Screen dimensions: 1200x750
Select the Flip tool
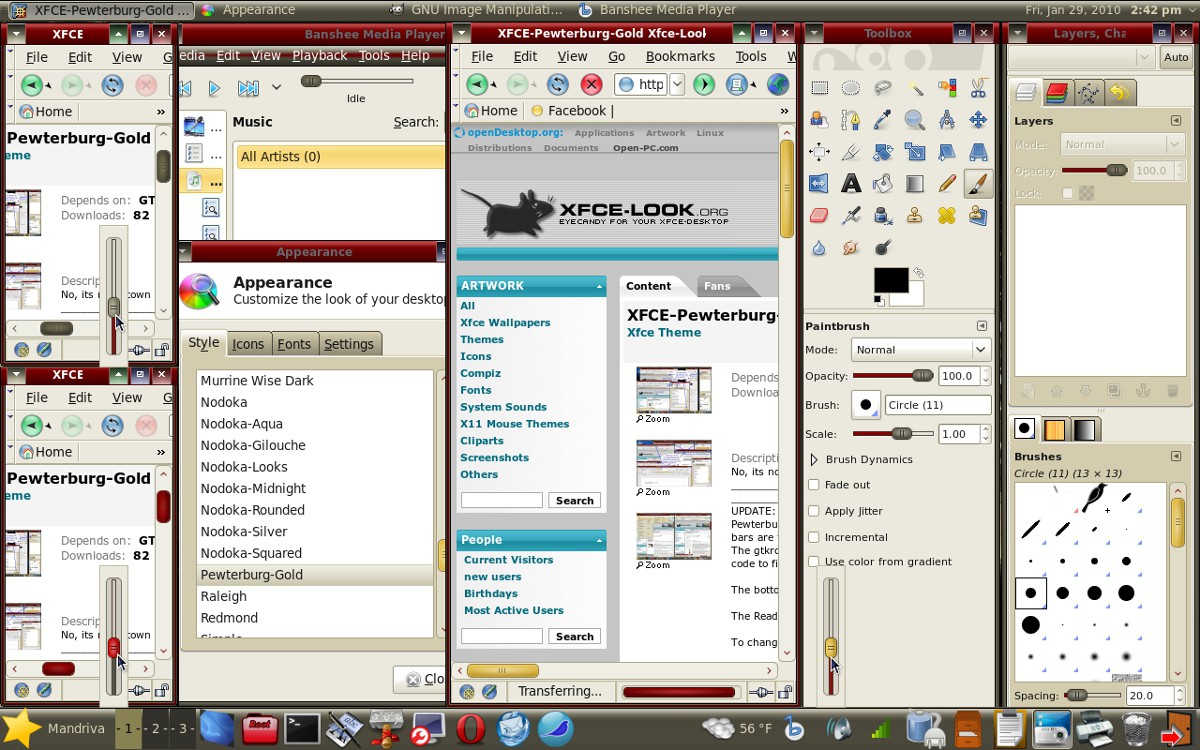click(819, 183)
